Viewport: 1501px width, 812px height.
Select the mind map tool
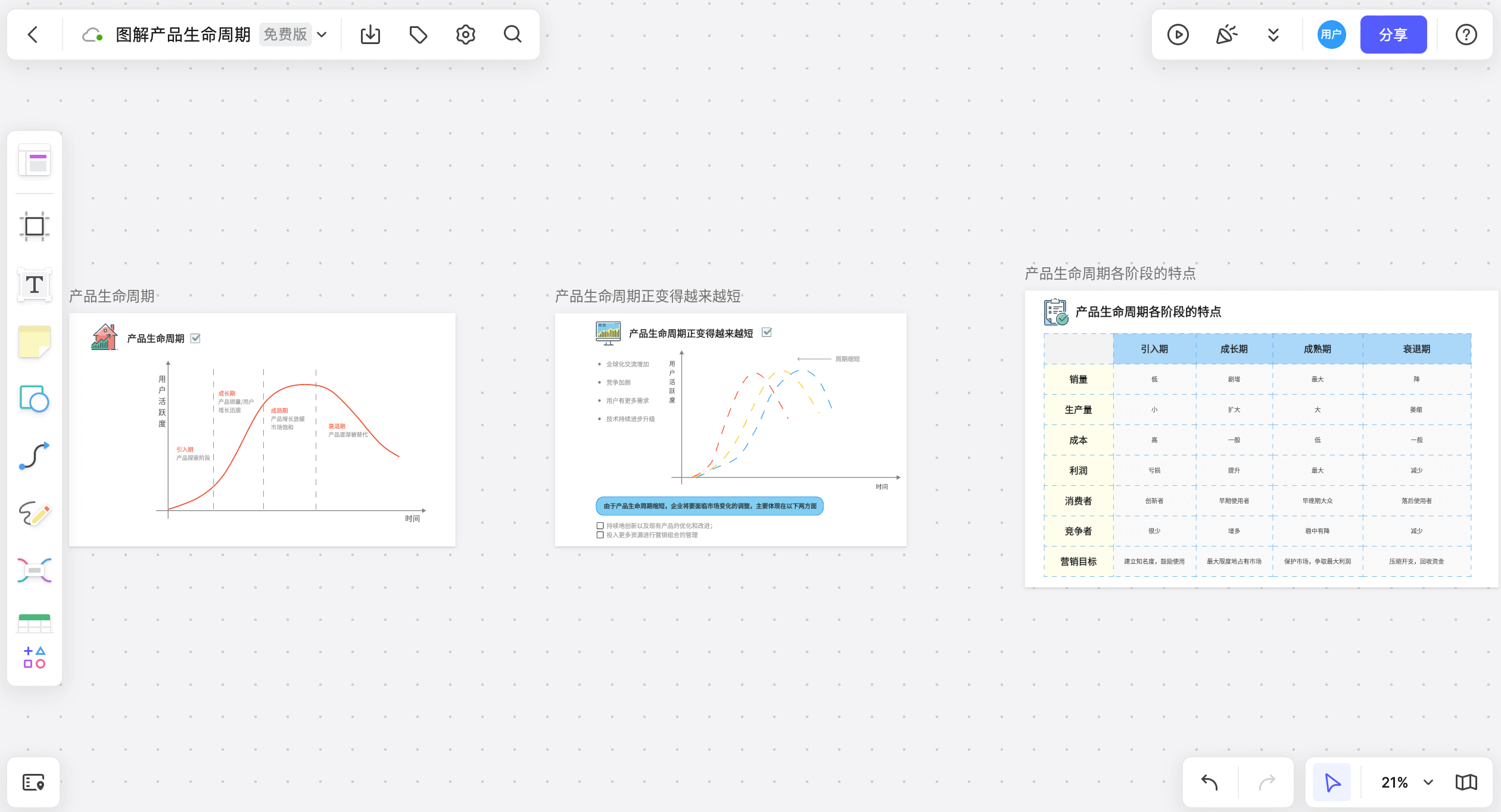pyautogui.click(x=35, y=570)
